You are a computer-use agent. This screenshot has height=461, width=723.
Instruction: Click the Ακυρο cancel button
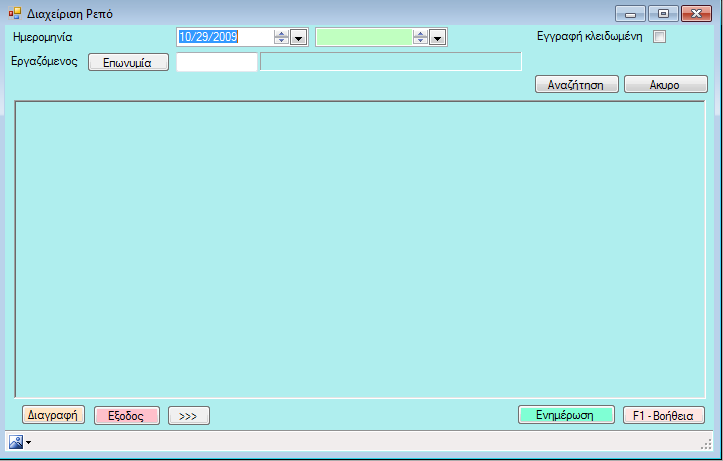pos(665,84)
